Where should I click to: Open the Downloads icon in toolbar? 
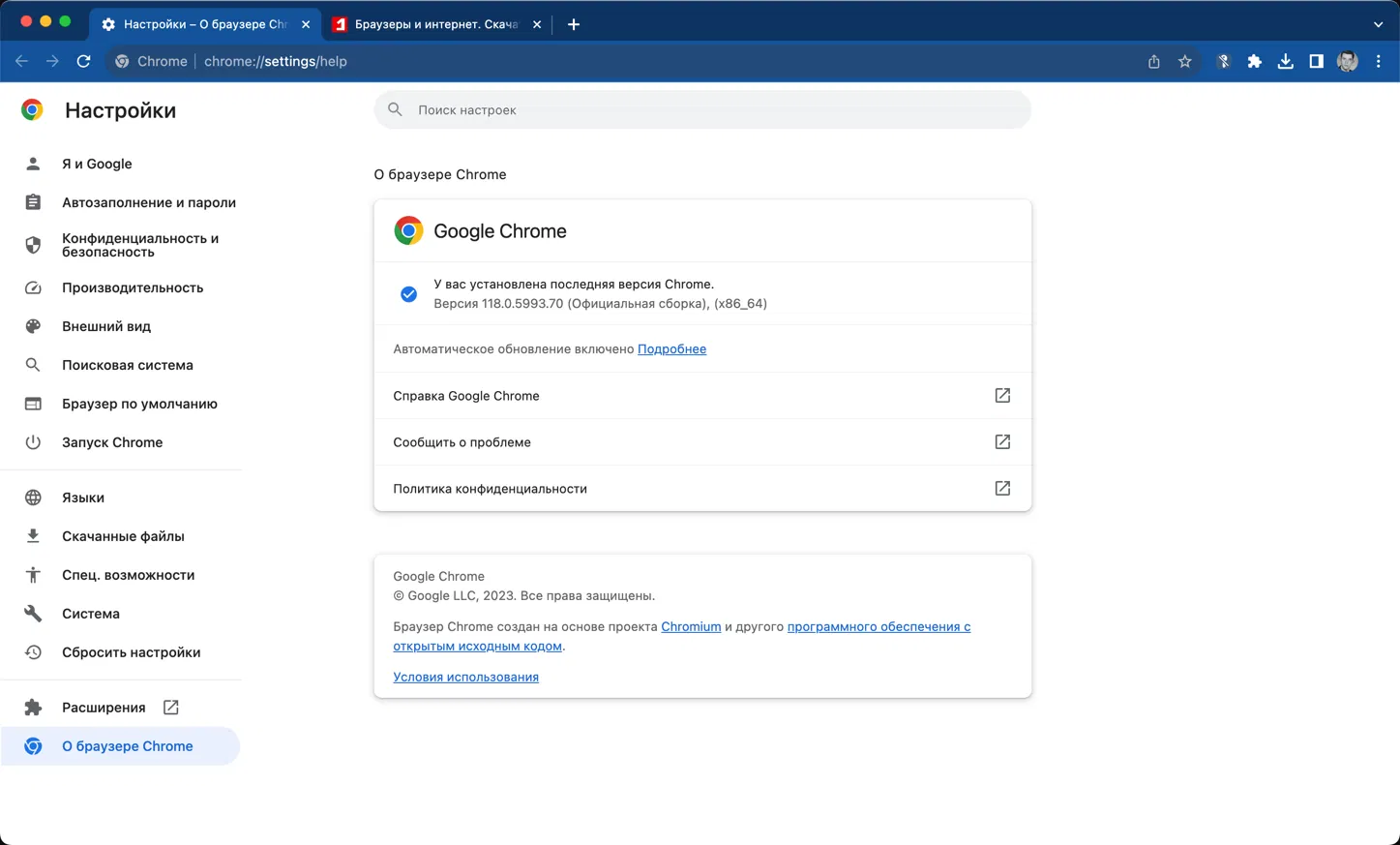coord(1285,61)
